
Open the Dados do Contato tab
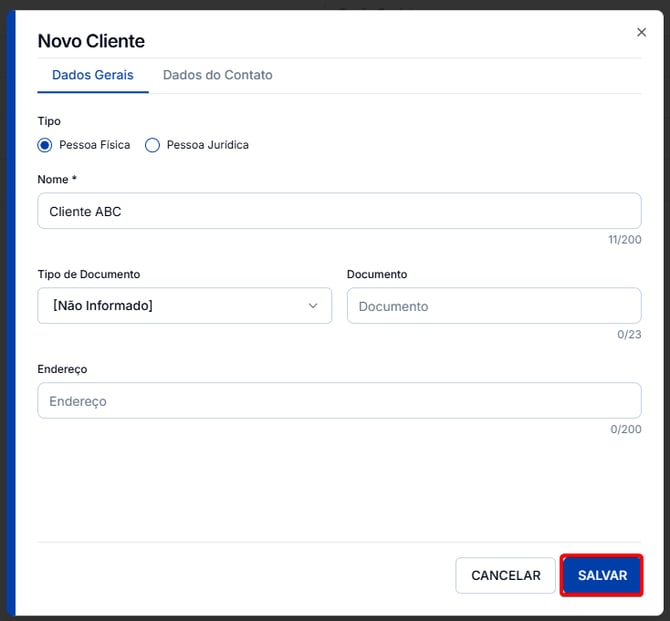coord(217,75)
